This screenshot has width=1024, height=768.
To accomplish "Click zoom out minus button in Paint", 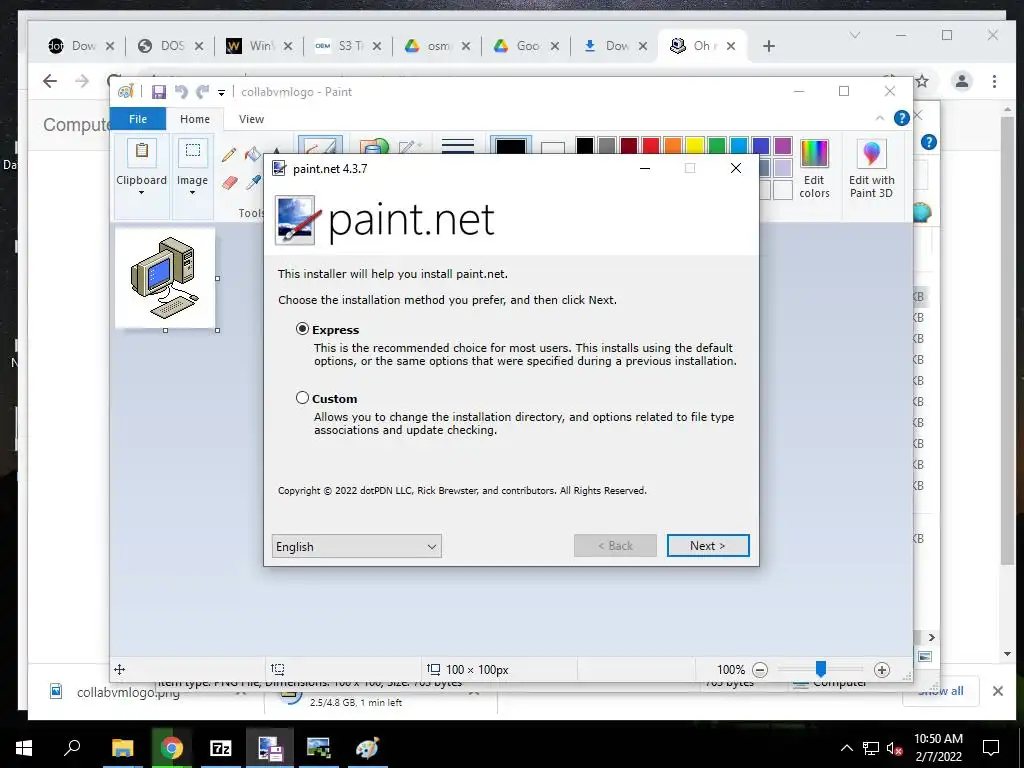I will pos(760,669).
